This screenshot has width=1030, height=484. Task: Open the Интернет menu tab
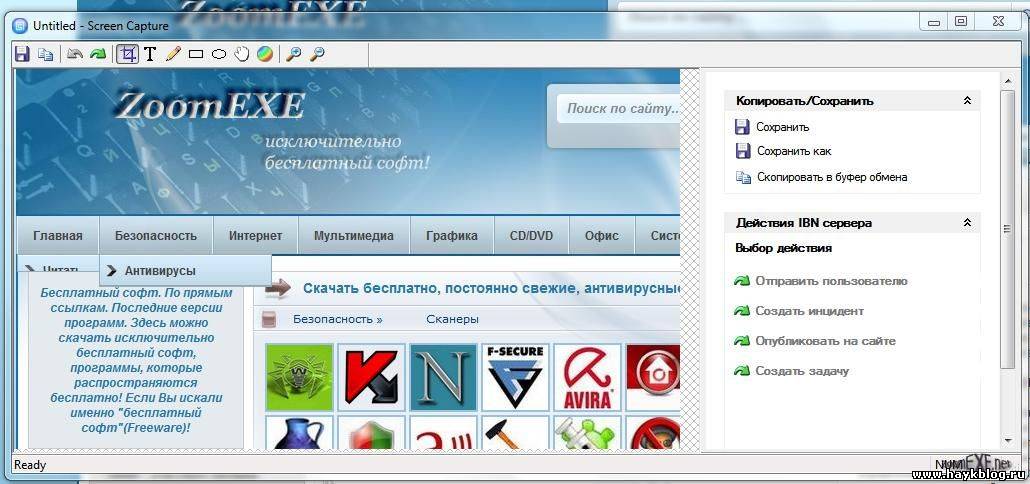pos(256,236)
